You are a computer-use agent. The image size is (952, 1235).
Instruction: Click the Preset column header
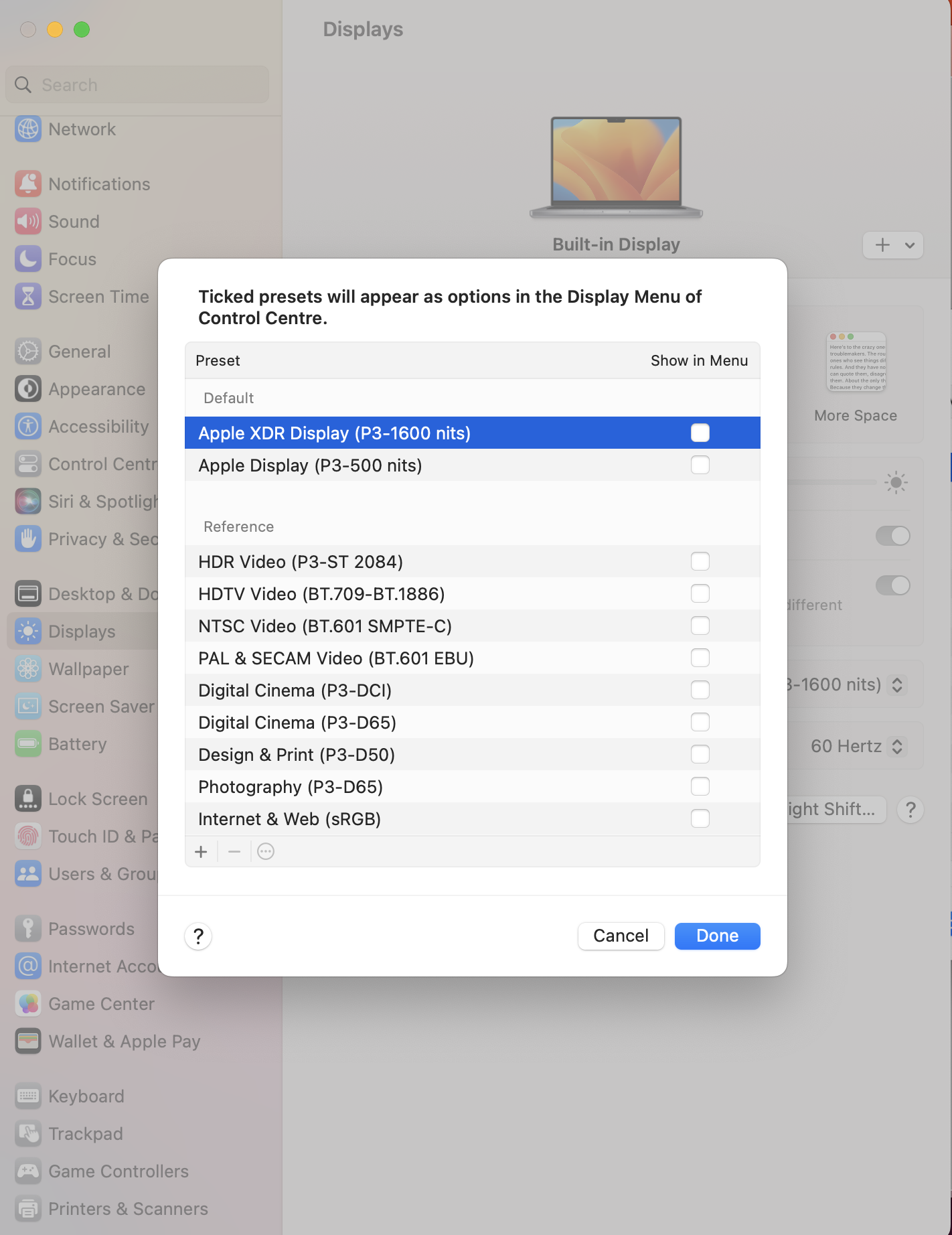tap(218, 361)
